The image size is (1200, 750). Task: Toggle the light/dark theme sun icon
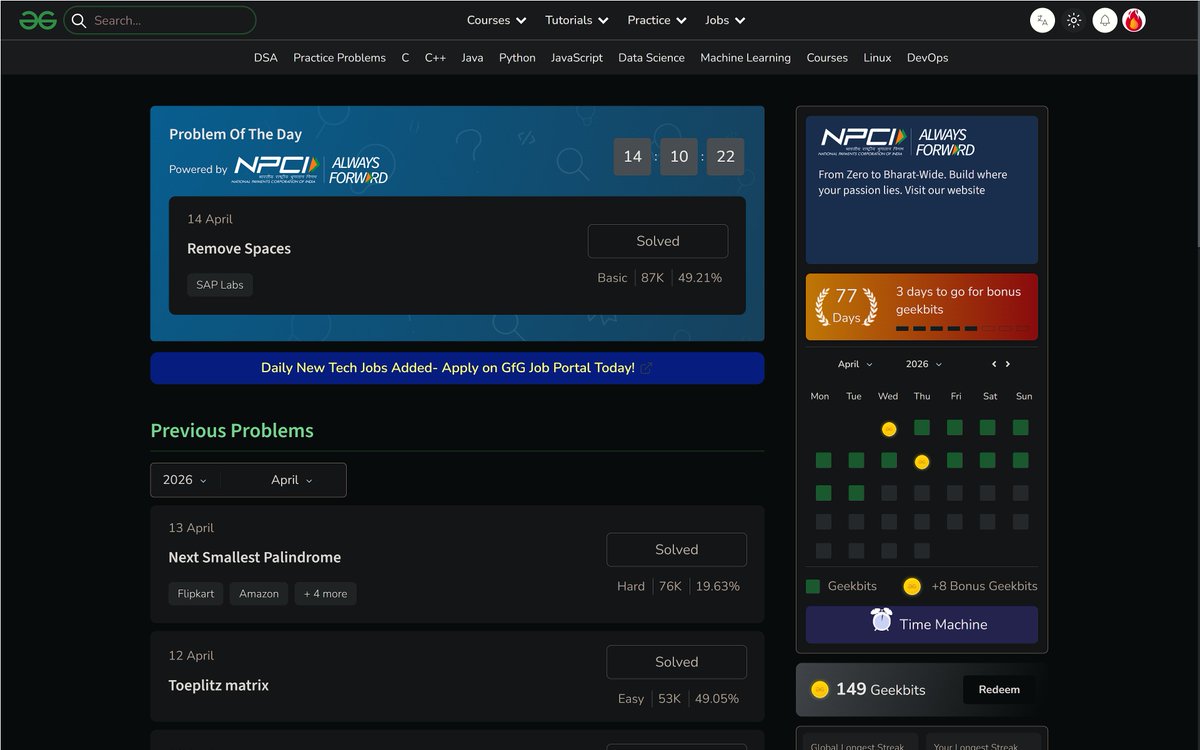(1074, 20)
